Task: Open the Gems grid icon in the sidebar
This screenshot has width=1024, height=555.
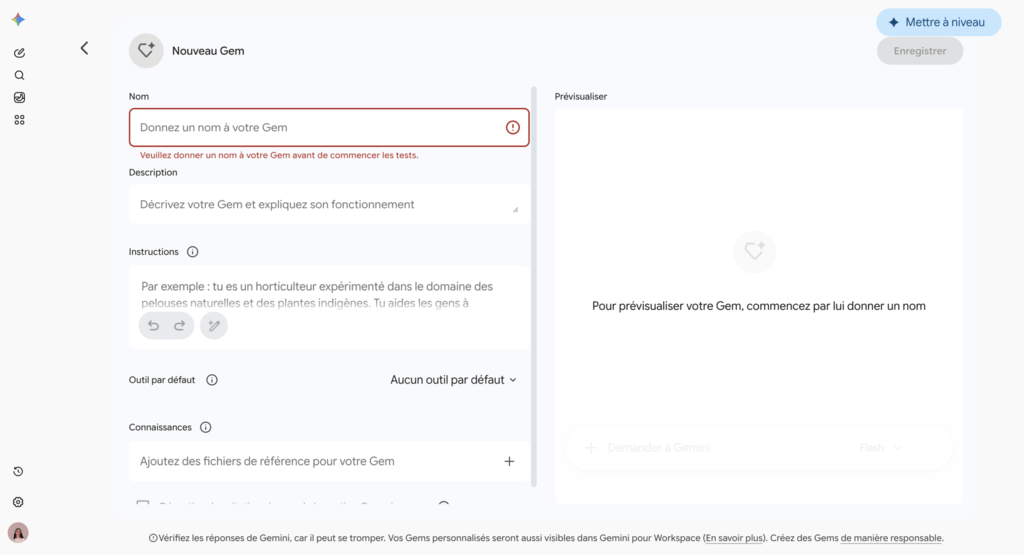Action: tap(19, 120)
